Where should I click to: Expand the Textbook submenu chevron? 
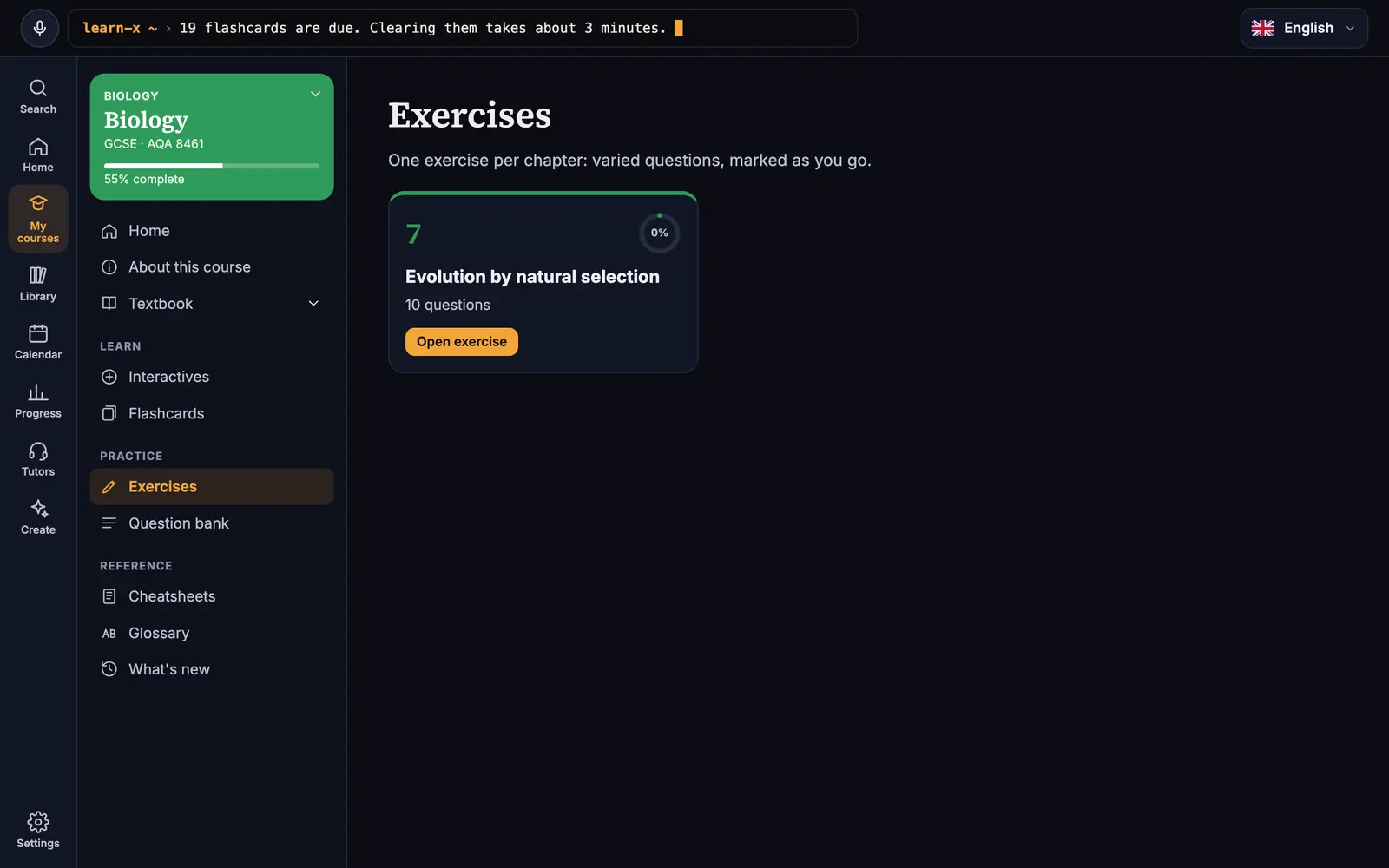(x=313, y=303)
